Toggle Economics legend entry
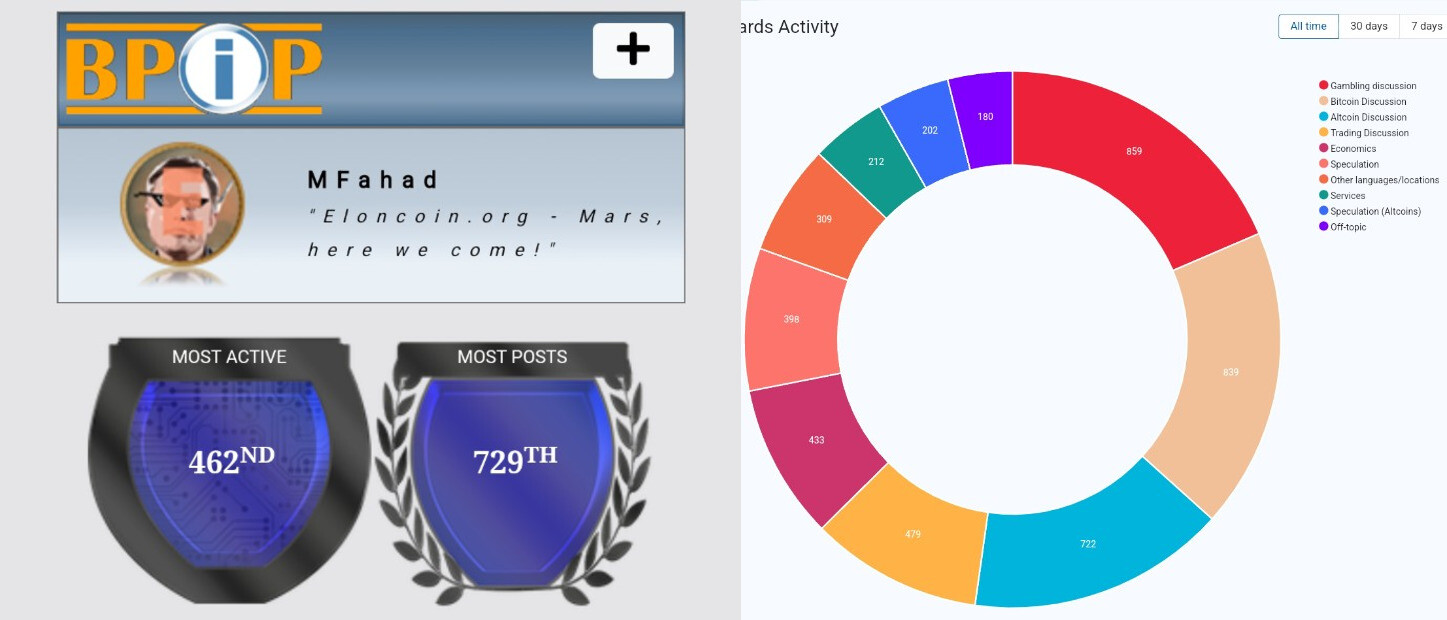This screenshot has height=620, width=1447. click(1347, 148)
